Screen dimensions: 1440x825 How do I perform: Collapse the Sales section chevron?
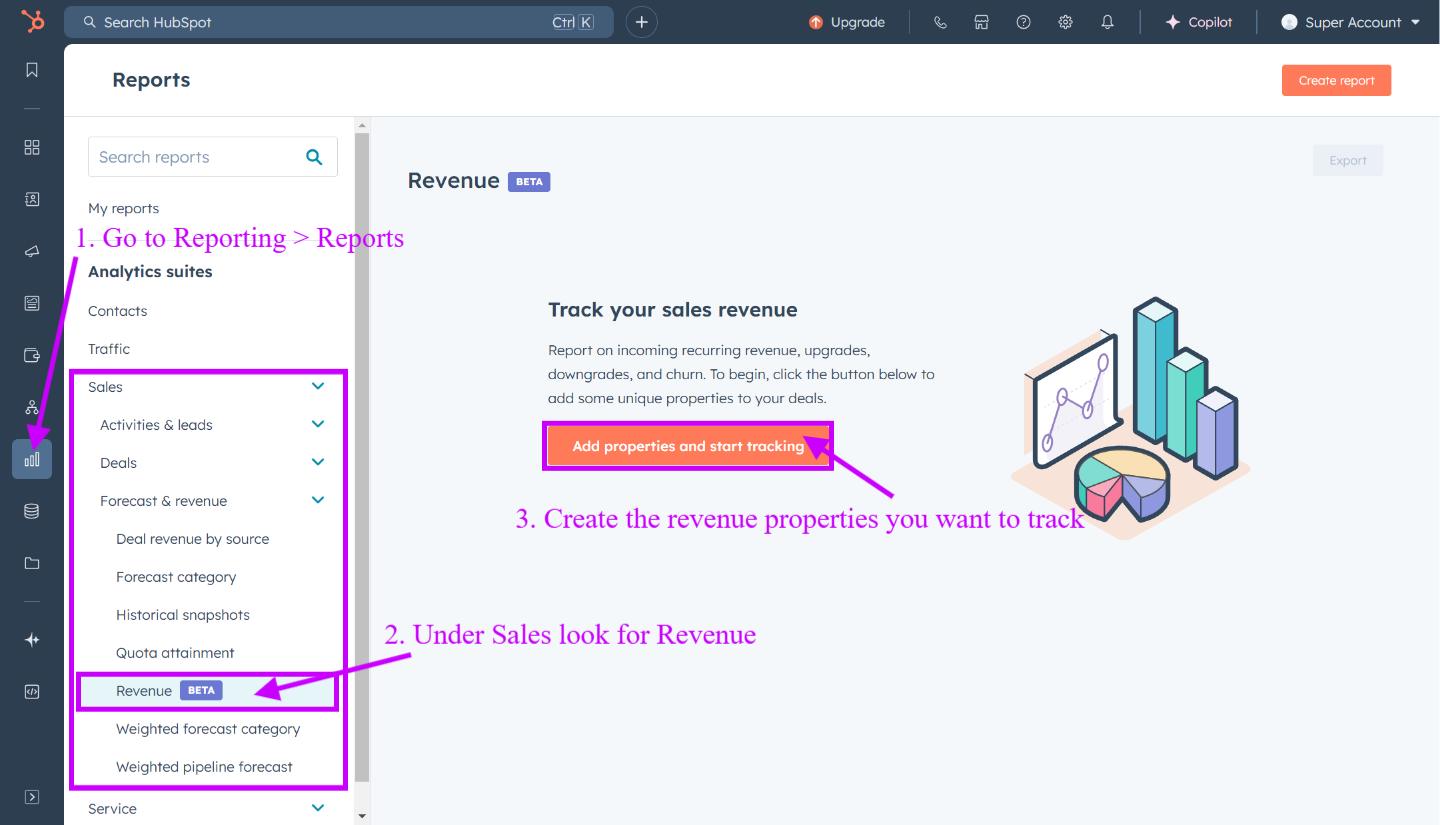click(318, 386)
